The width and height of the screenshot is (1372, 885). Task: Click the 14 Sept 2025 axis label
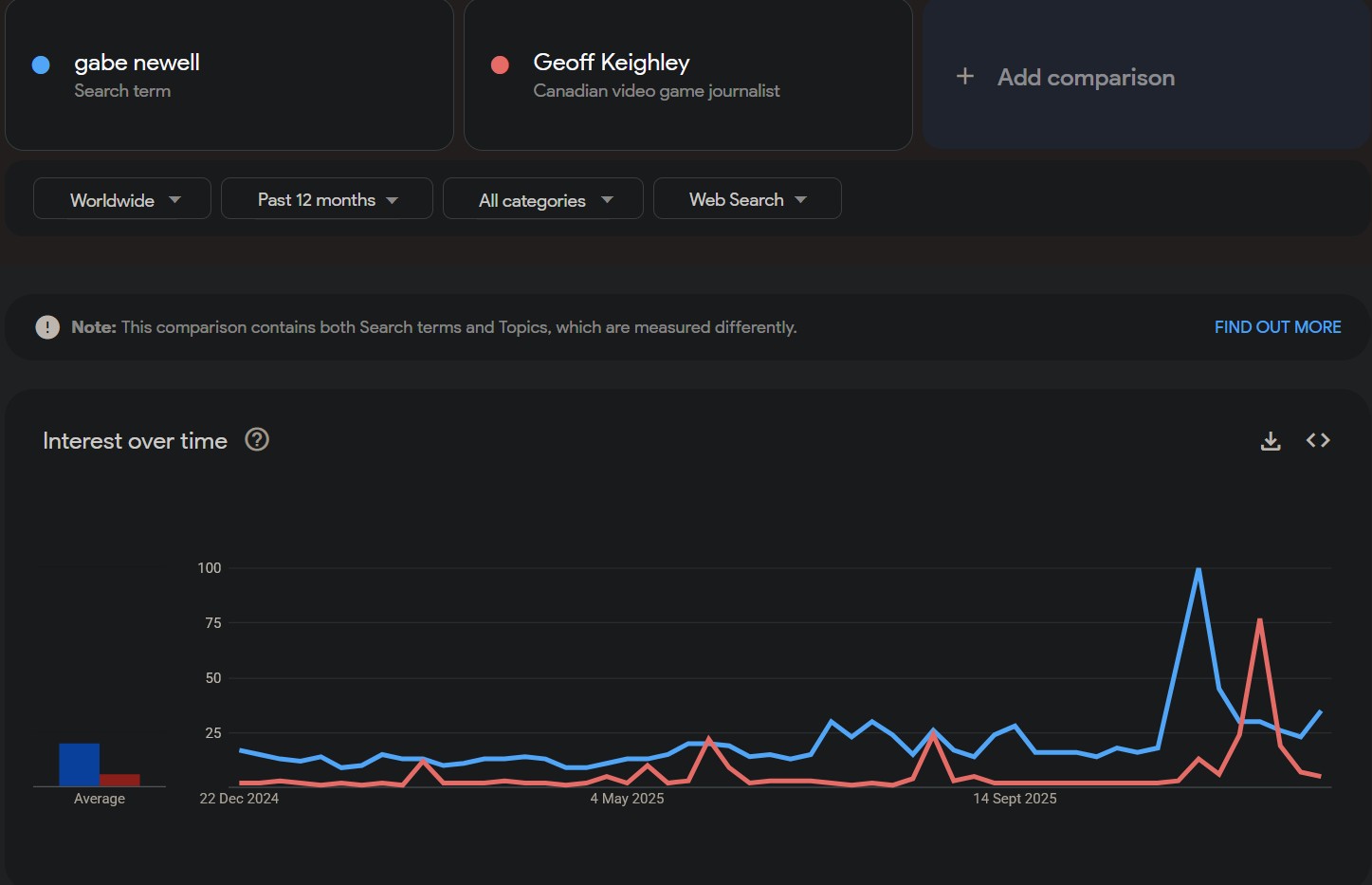tap(1015, 799)
